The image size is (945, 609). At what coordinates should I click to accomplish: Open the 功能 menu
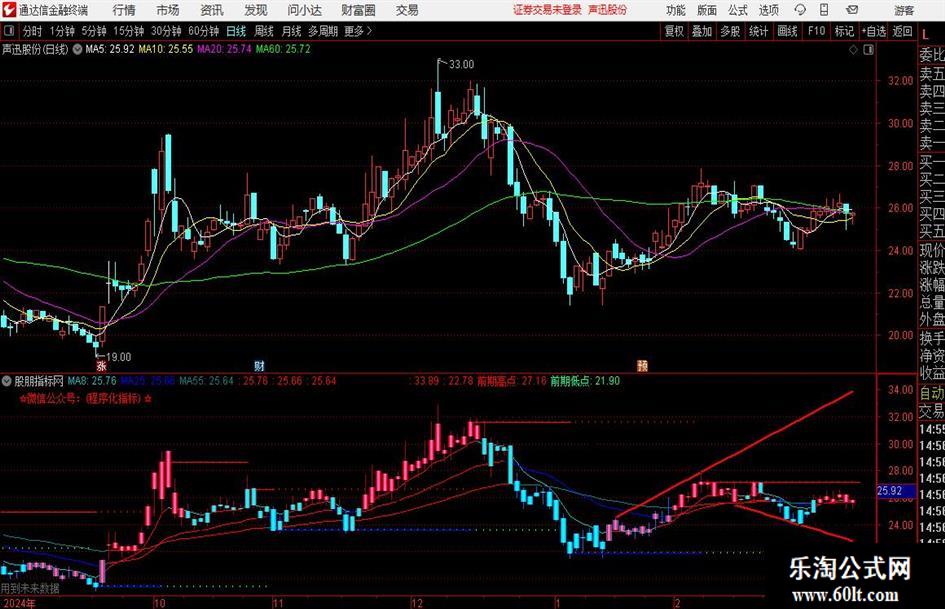point(676,10)
